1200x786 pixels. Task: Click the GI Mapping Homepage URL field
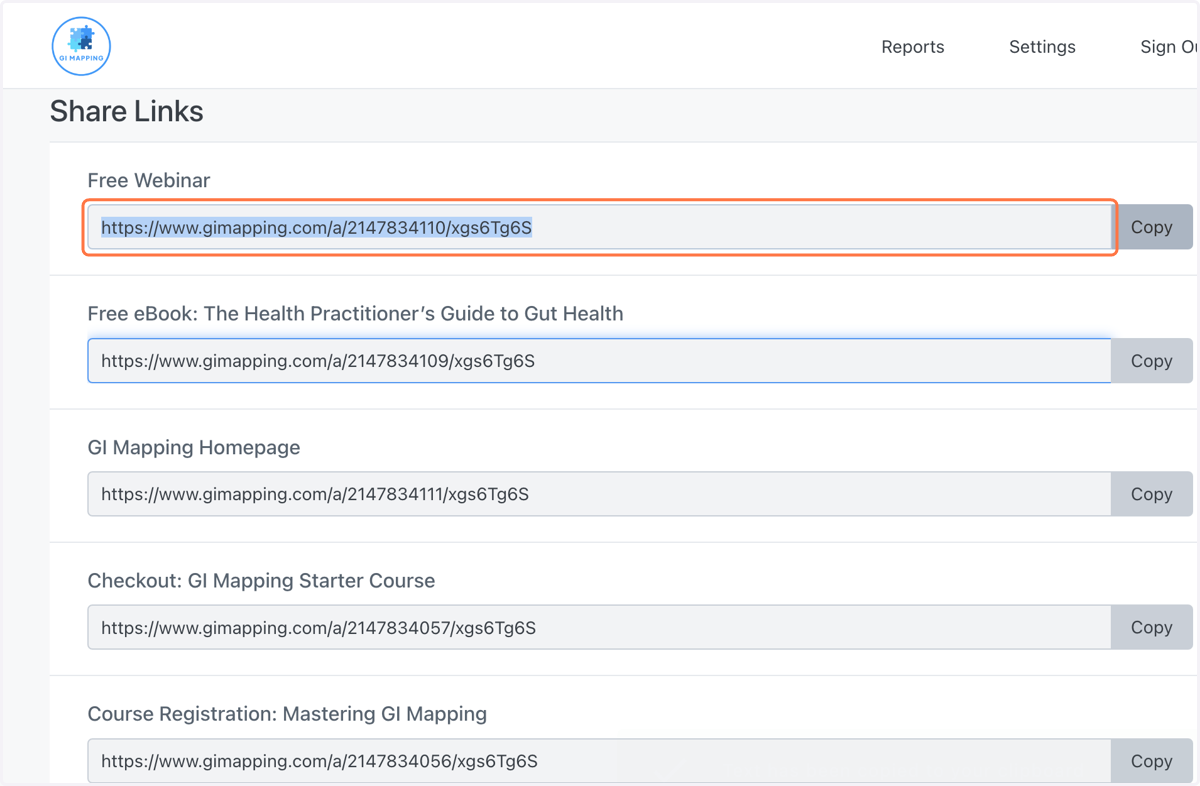(600, 494)
